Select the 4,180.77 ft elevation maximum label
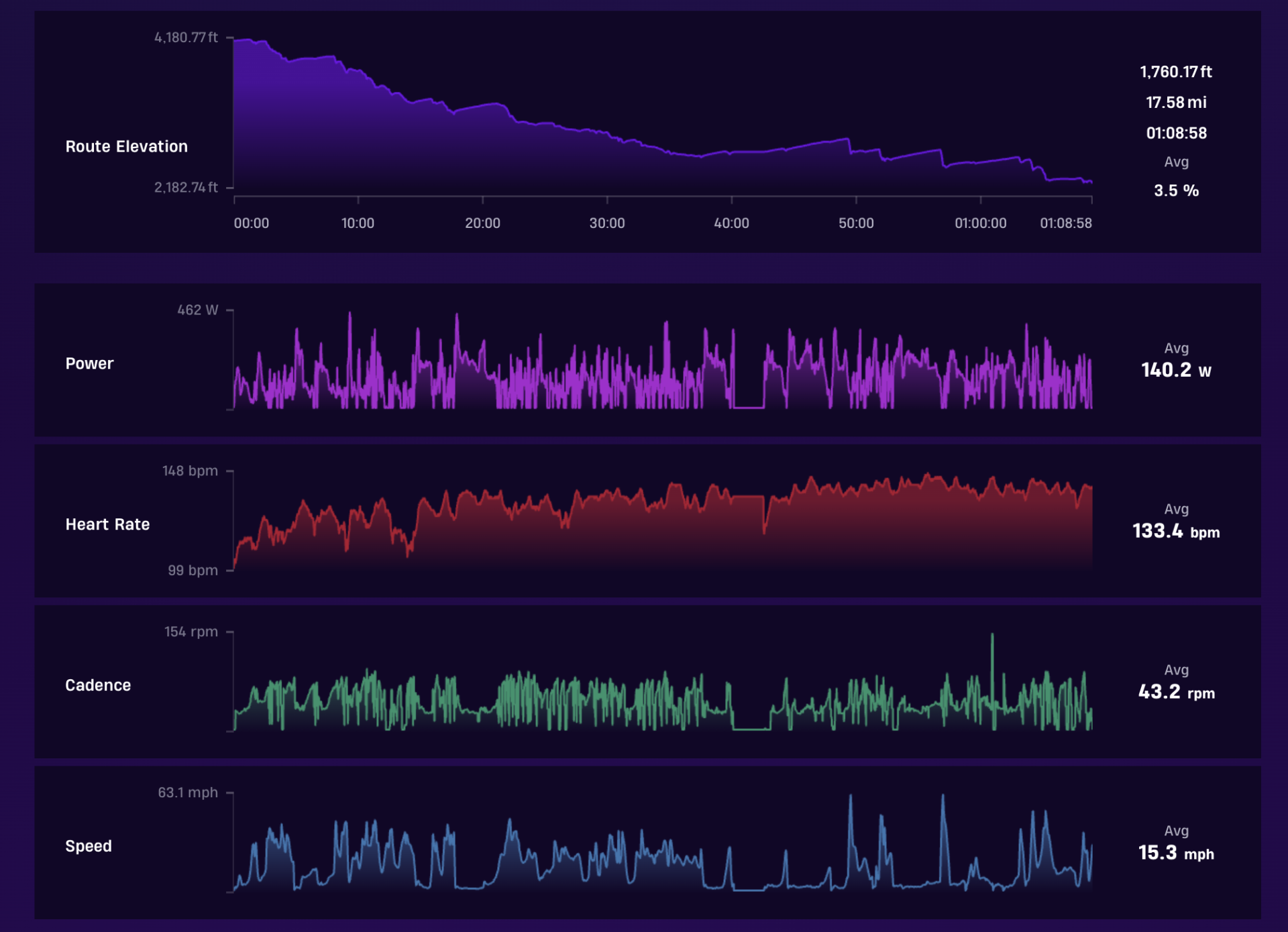This screenshot has height=932, width=1288. [186, 38]
